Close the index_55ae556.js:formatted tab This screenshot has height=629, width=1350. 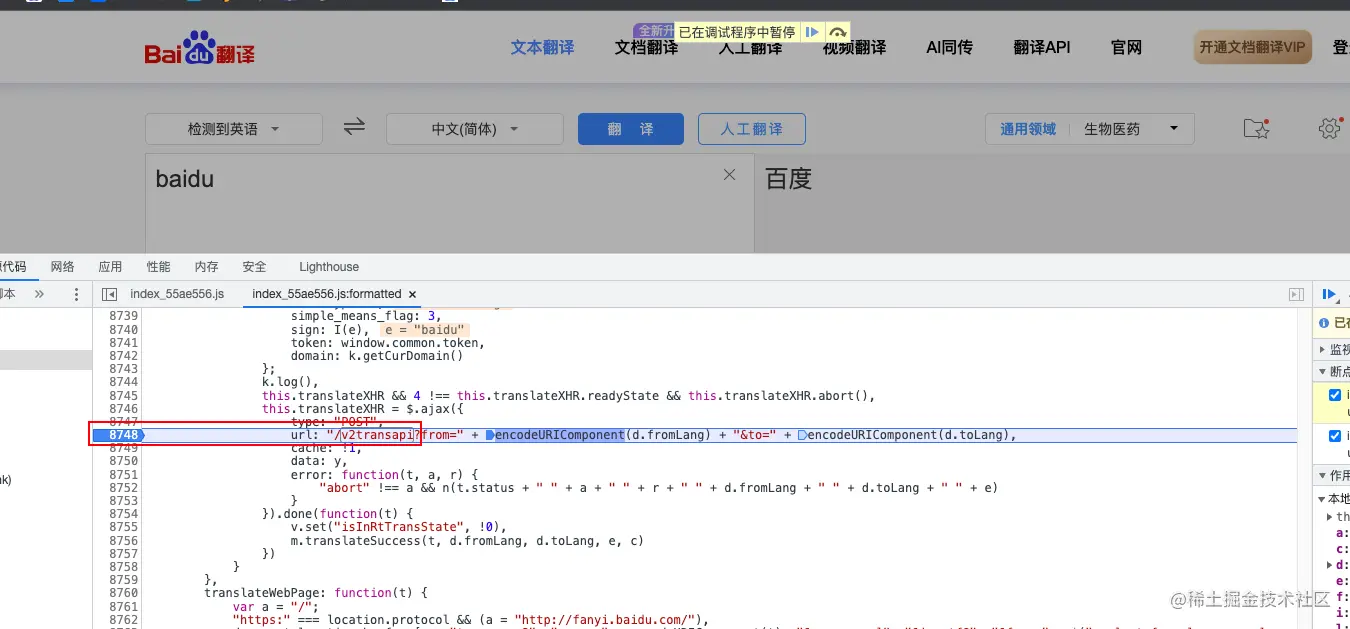(413, 294)
